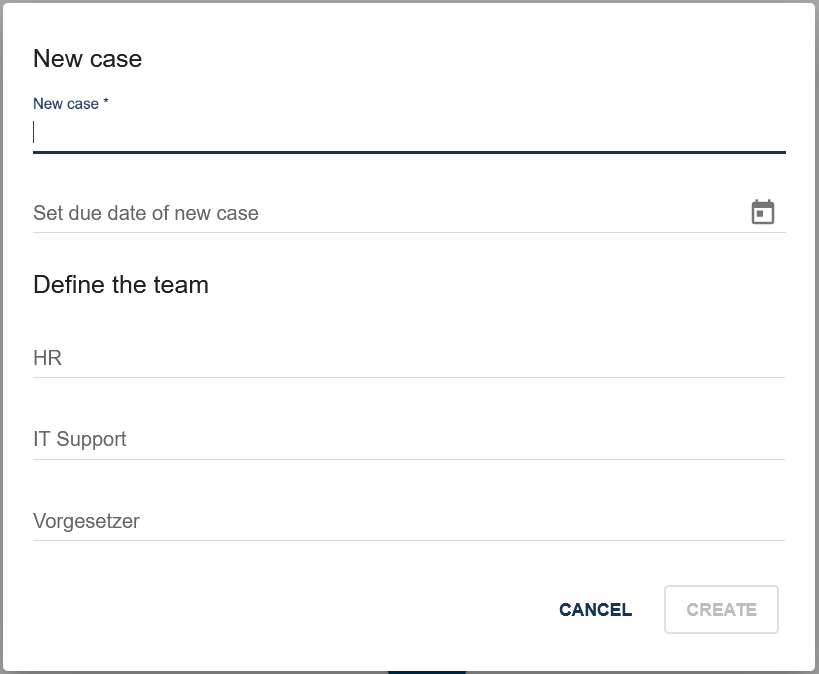Cancel creating the new case
Image resolution: width=819 pixels, height=674 pixels.
click(x=595, y=609)
